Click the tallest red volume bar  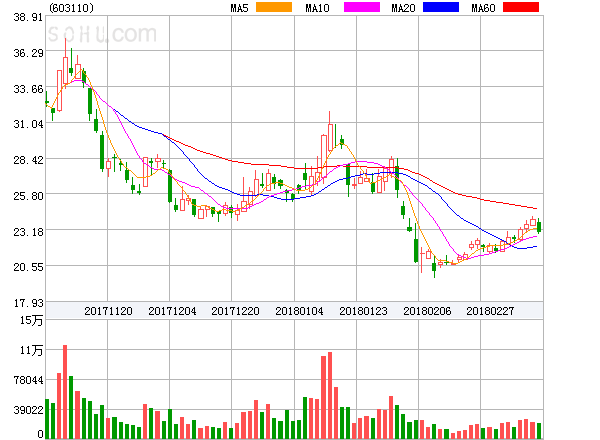pyautogui.click(x=65, y=392)
